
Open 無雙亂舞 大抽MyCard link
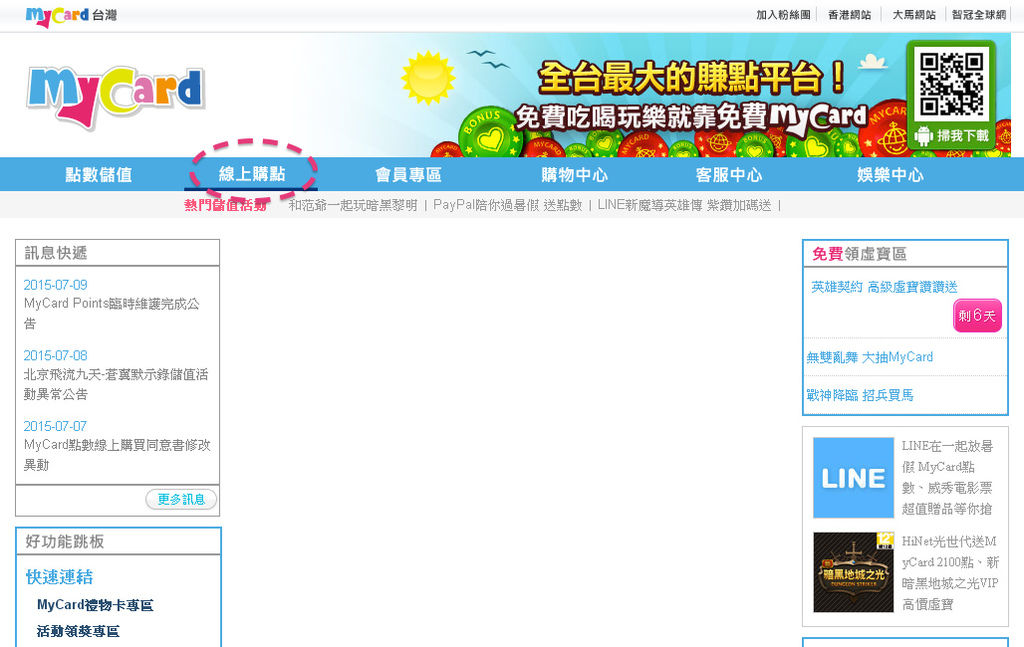tap(870, 357)
